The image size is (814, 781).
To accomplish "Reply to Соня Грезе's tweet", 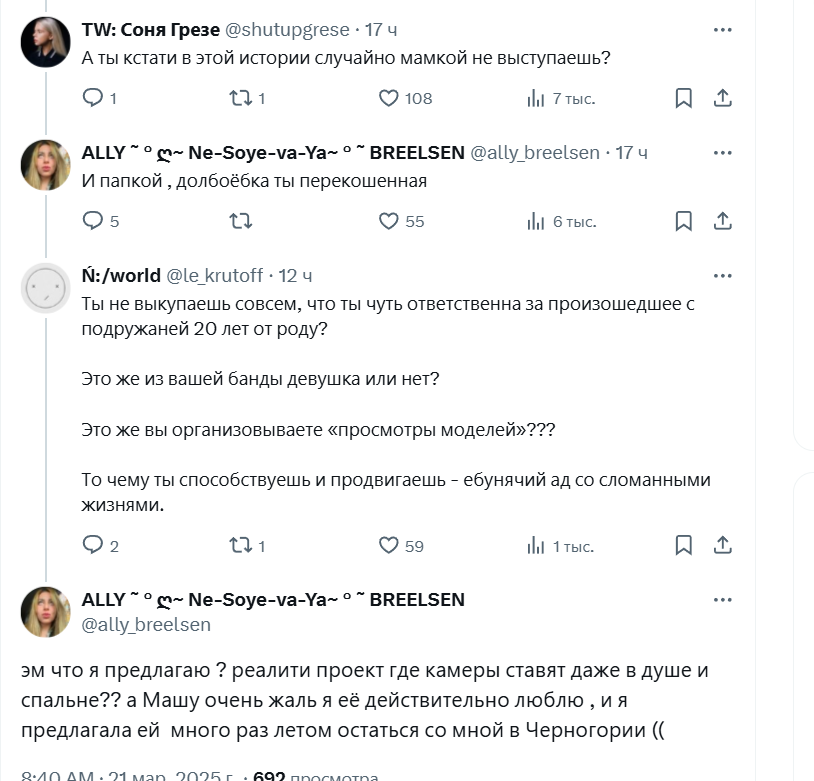I will click(x=93, y=98).
